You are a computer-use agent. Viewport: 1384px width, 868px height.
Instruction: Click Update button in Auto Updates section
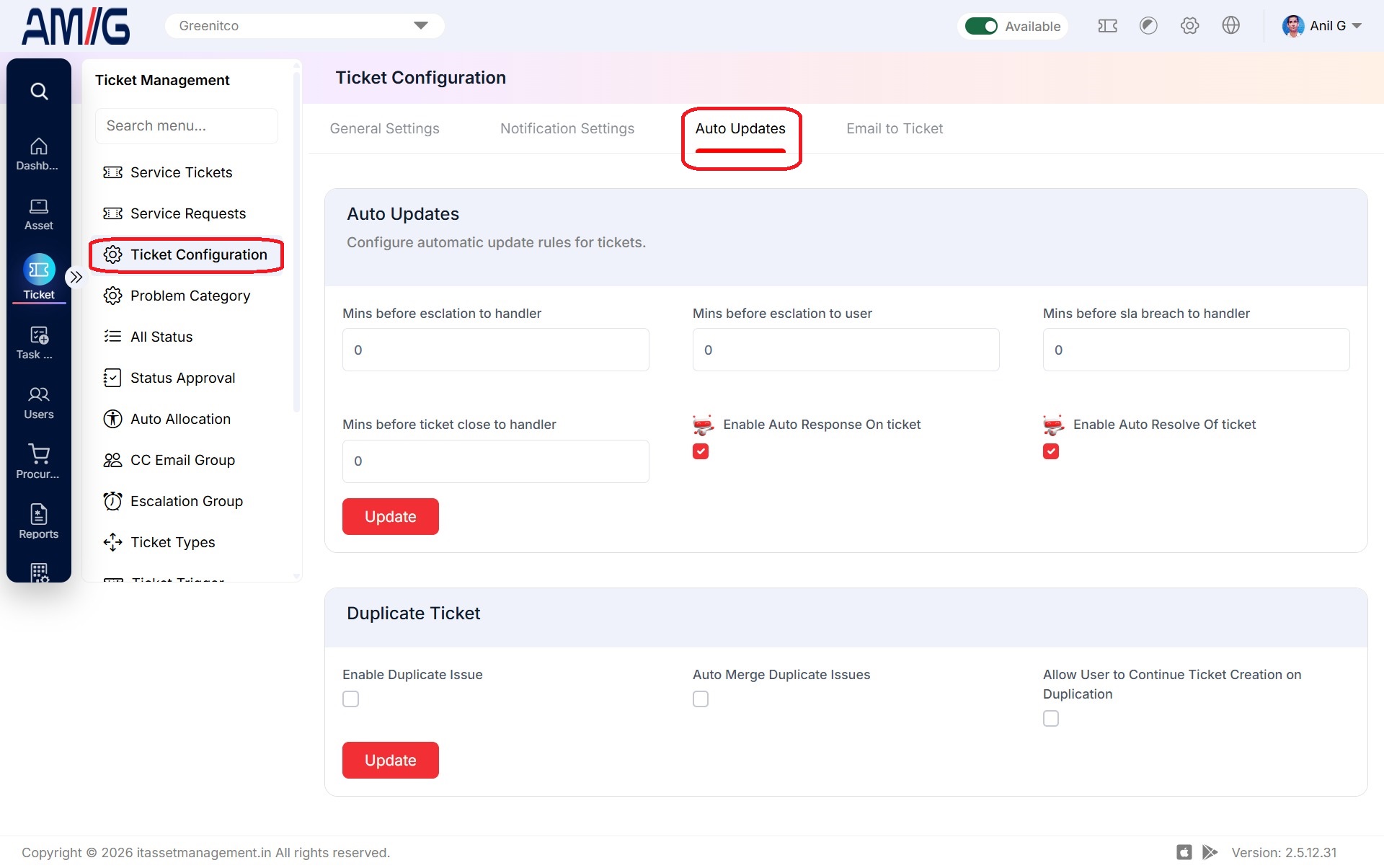tap(391, 516)
